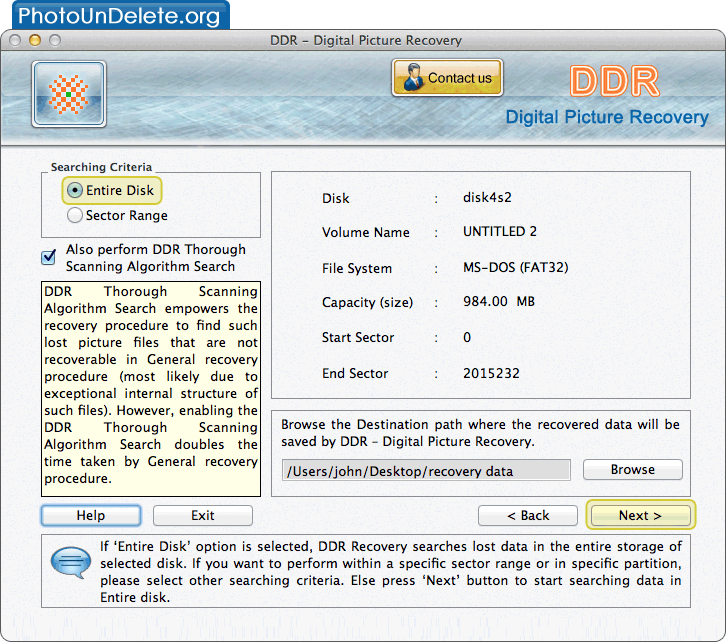This screenshot has width=726, height=642.
Task: Click the 2015232 end sector value
Action: click(491, 373)
